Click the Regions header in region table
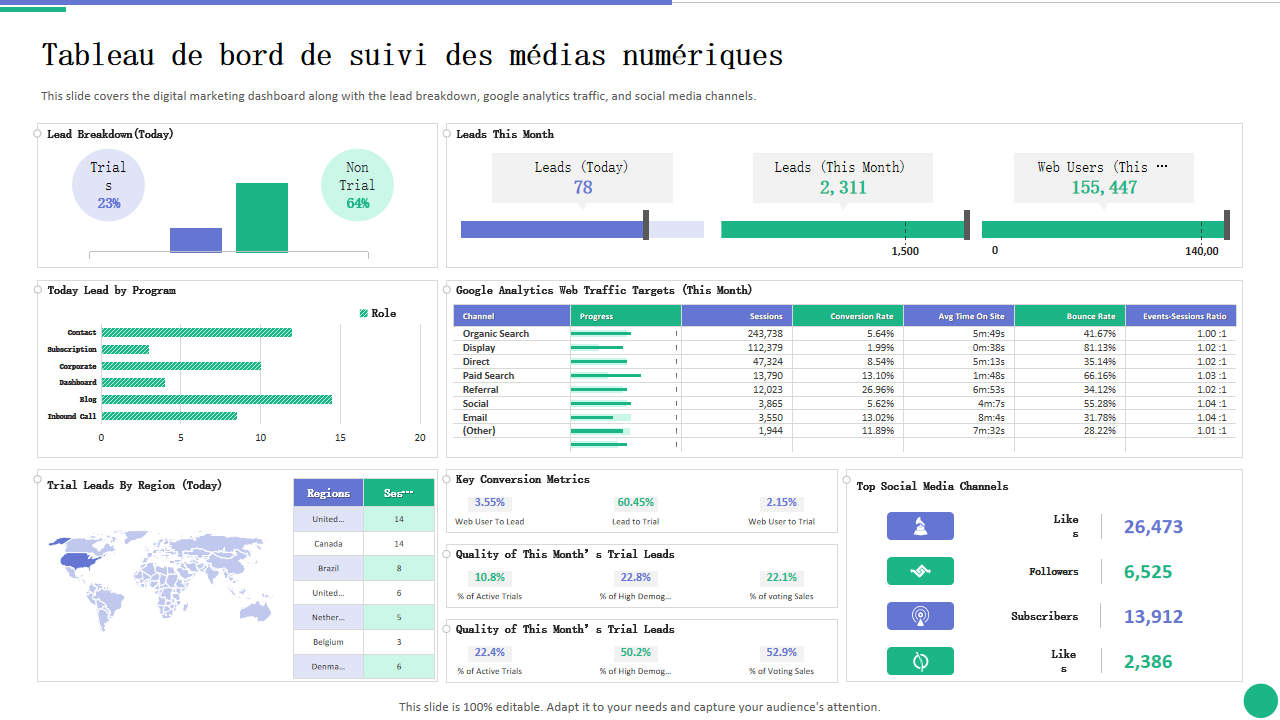The image size is (1280, 720). pos(328,493)
